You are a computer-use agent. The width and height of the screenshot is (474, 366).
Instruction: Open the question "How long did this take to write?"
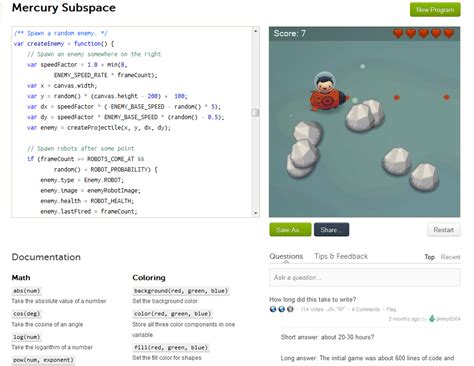click(312, 299)
